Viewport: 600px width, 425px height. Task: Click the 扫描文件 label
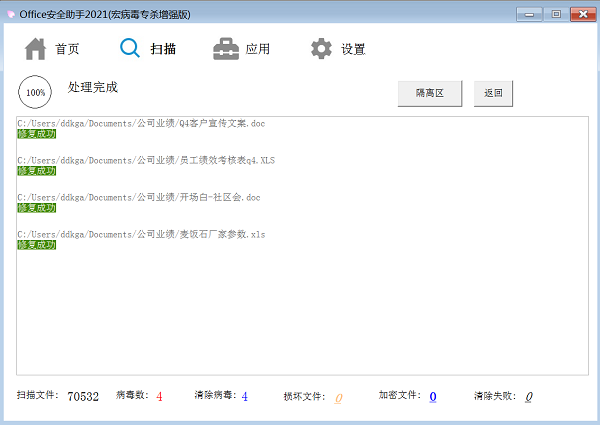pyautogui.click(x=38, y=395)
